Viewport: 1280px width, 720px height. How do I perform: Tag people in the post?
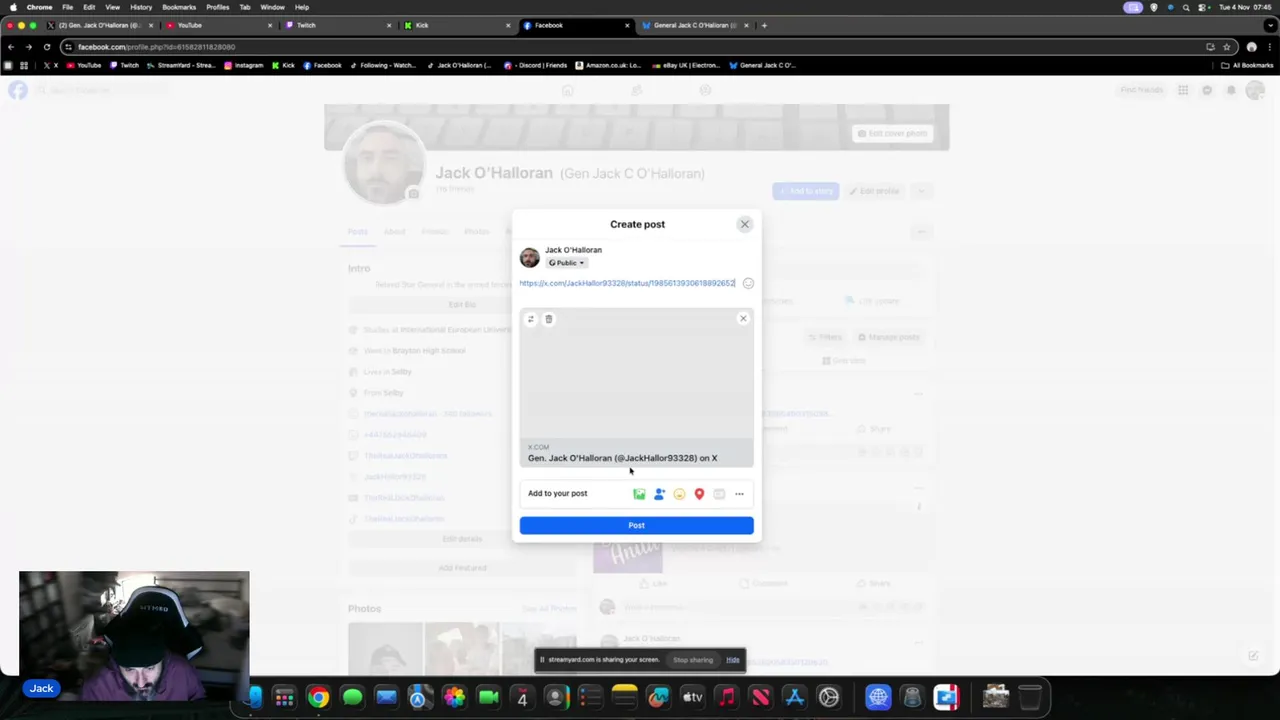click(x=659, y=494)
